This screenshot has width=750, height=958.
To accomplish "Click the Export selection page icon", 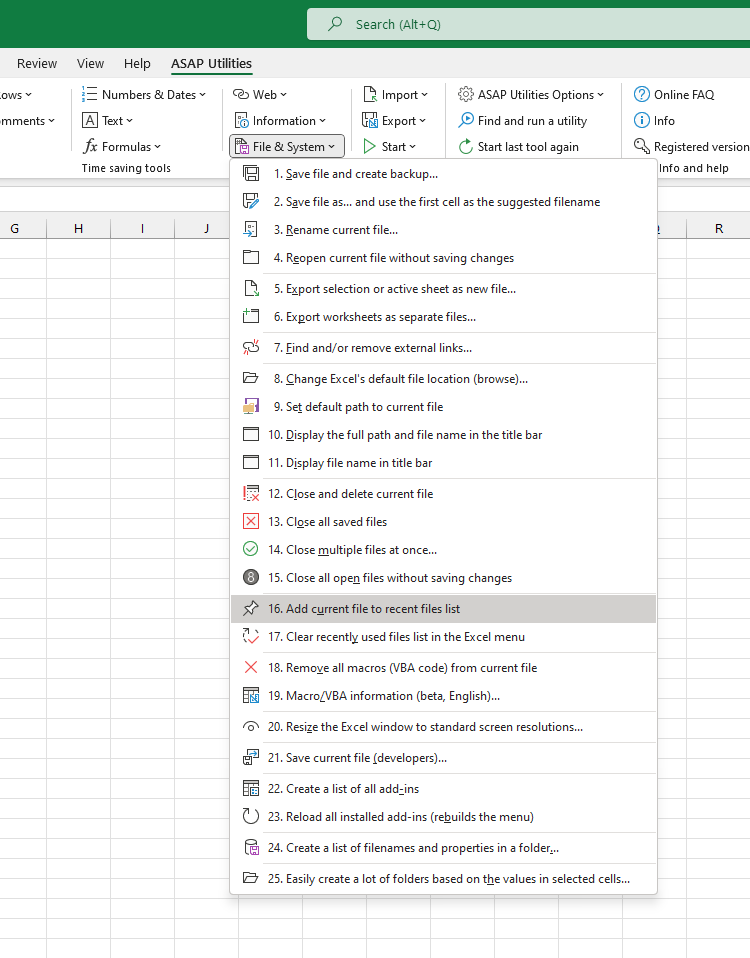I will click(250, 288).
